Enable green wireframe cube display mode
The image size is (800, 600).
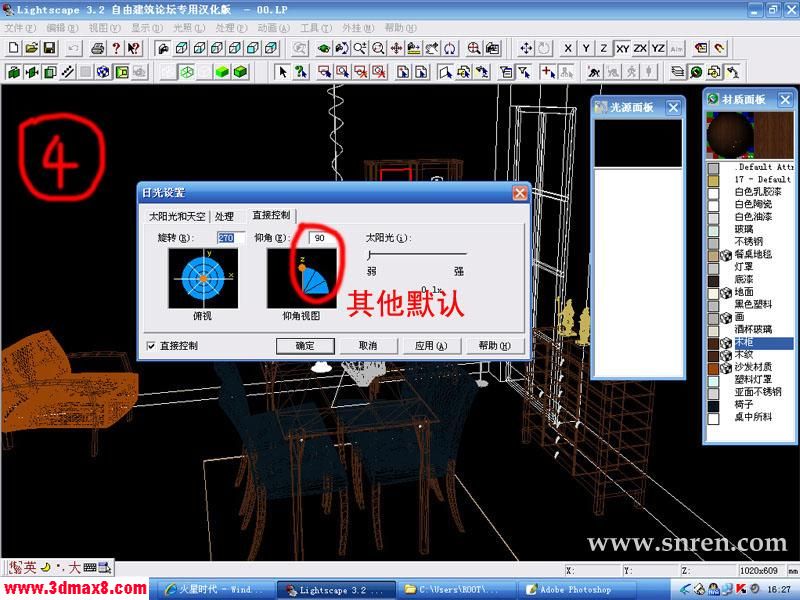click(187, 72)
